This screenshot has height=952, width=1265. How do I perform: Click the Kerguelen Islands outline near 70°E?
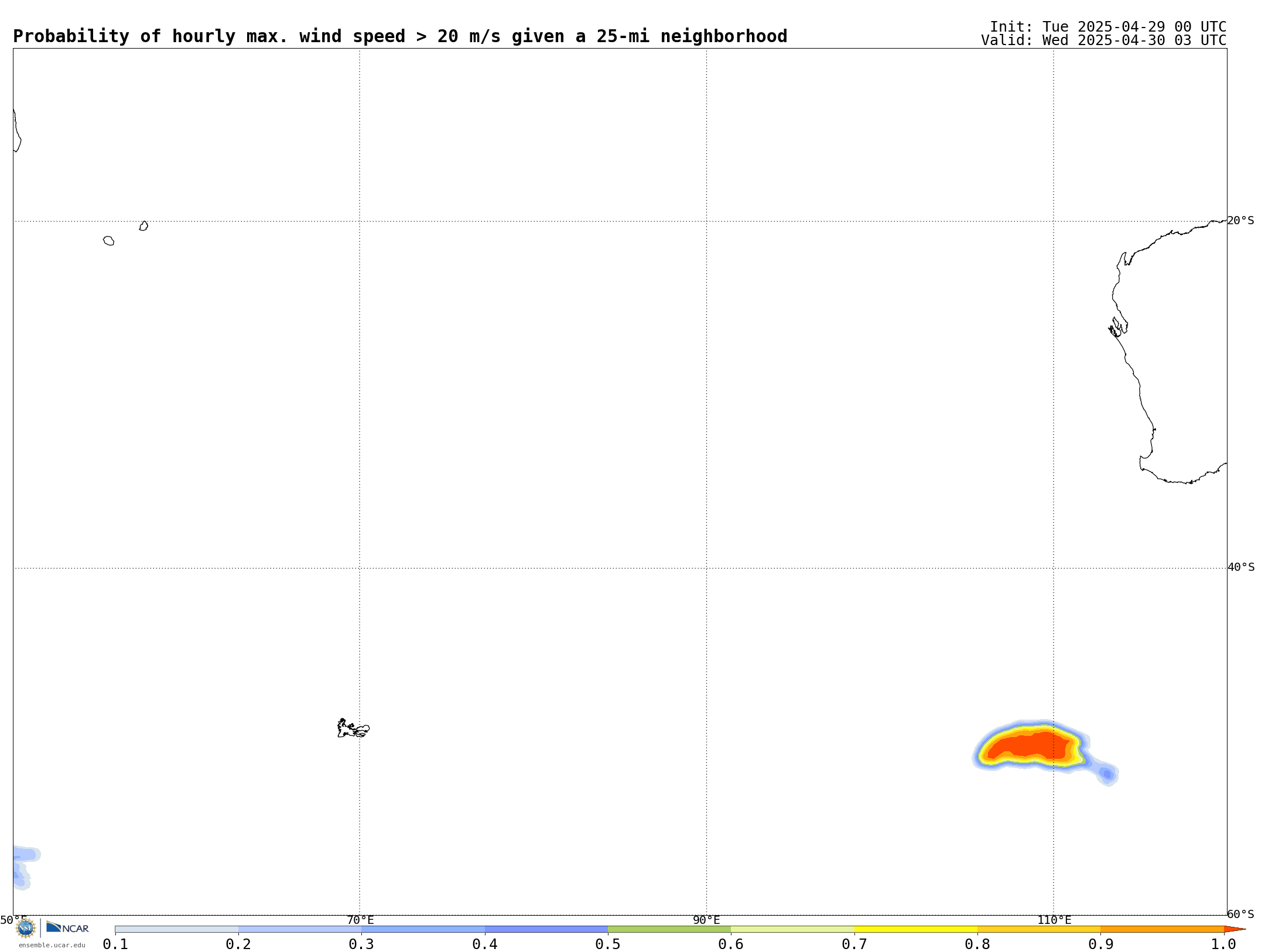click(x=353, y=728)
